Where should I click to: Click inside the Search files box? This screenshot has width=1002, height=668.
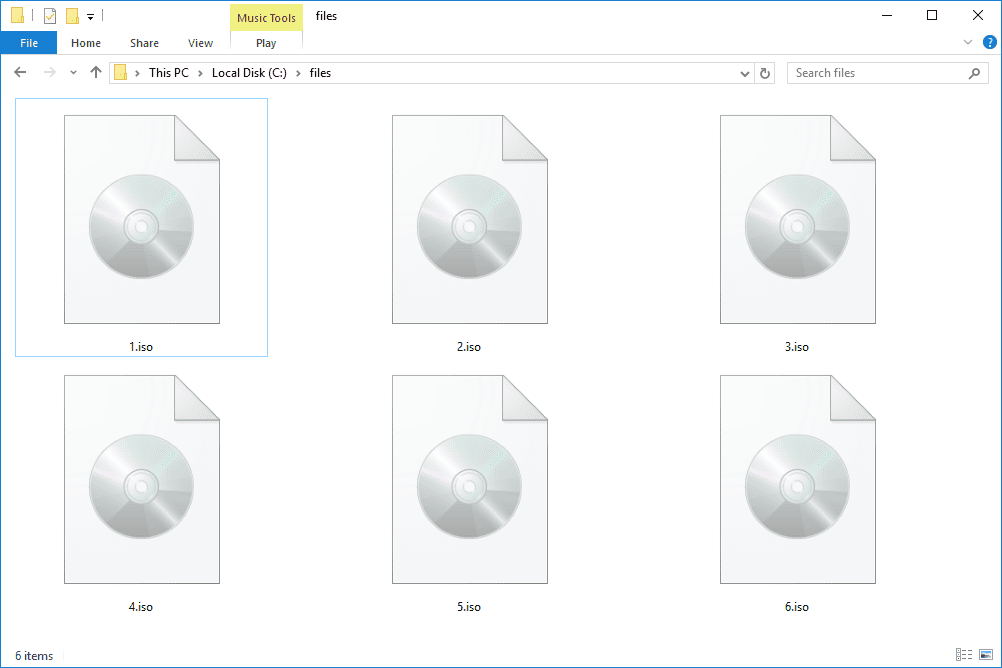(870, 72)
